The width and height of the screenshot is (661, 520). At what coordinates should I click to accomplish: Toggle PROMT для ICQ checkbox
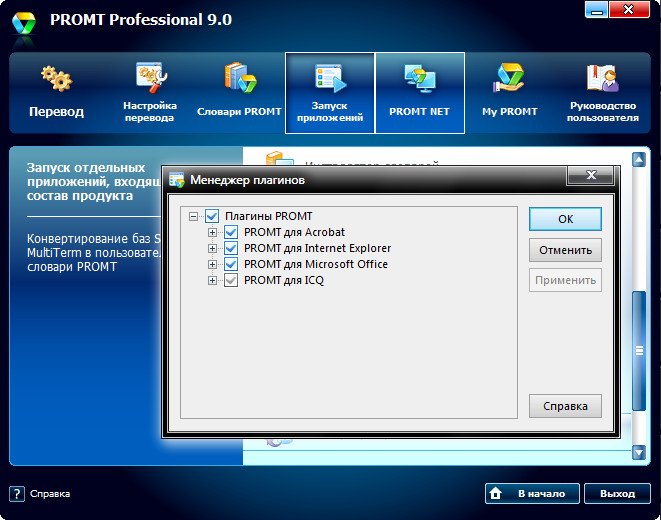pos(231,280)
